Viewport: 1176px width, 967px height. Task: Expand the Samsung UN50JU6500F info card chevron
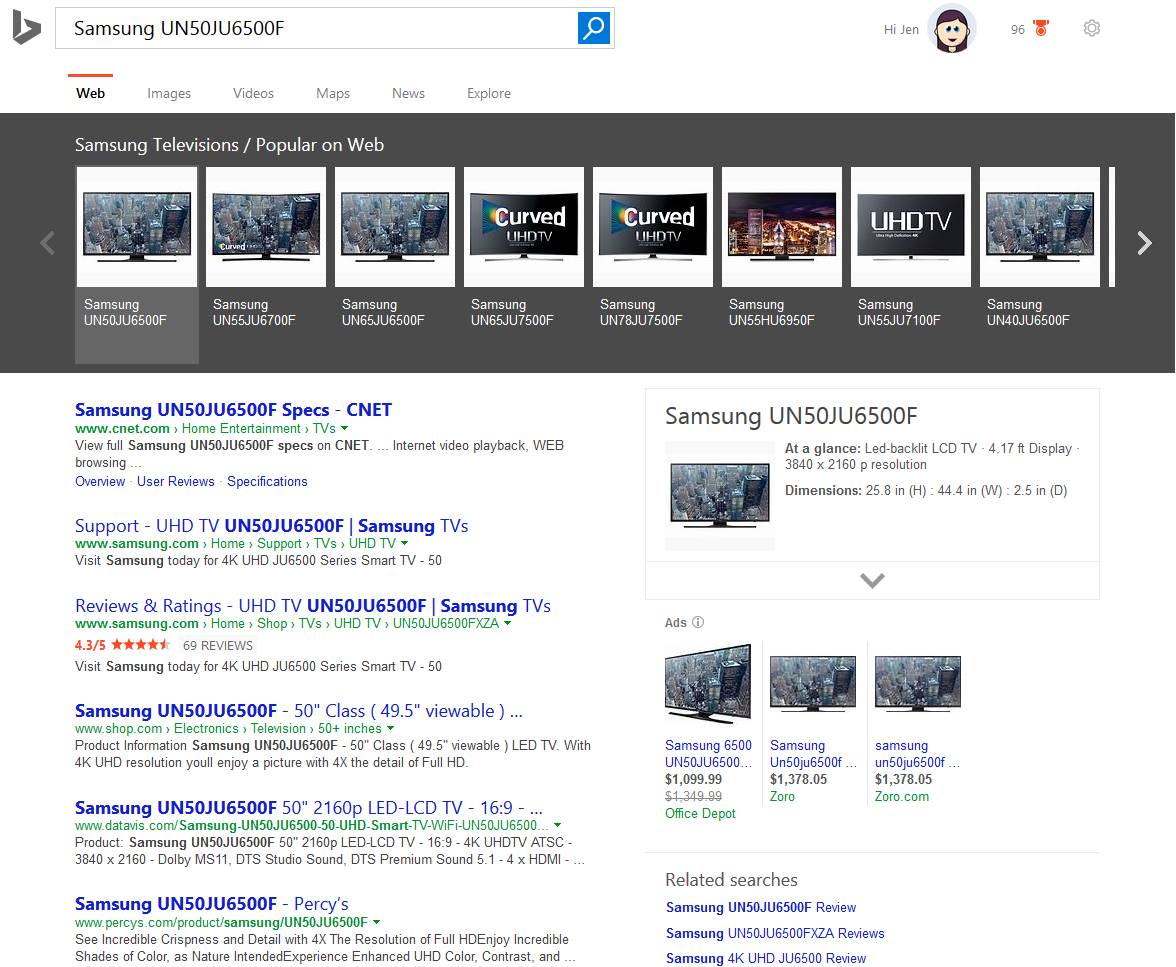point(872,580)
